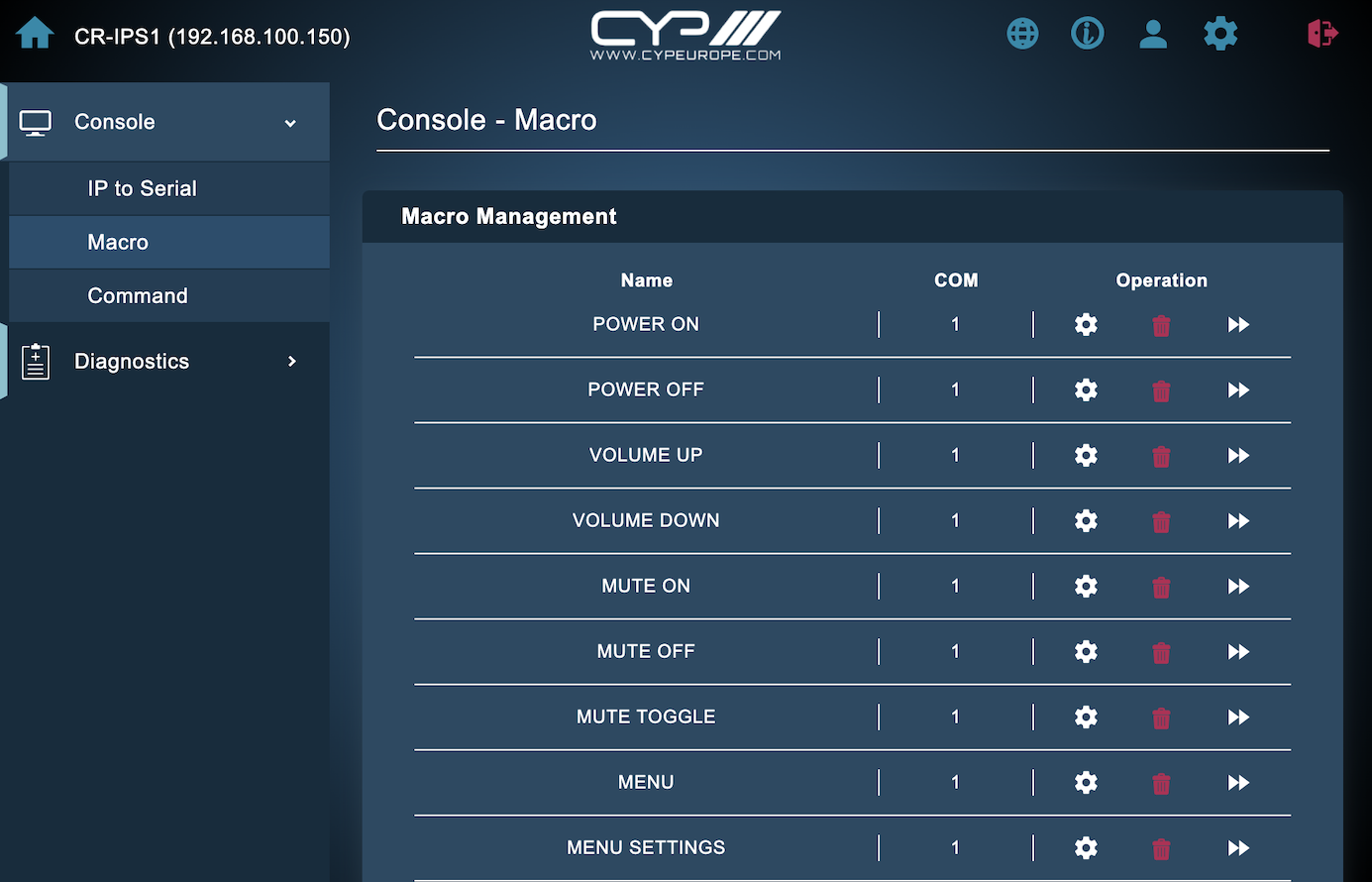The width and height of the screenshot is (1372, 882).
Task: Click the VOLUME DOWN macro name
Action: tap(646, 520)
